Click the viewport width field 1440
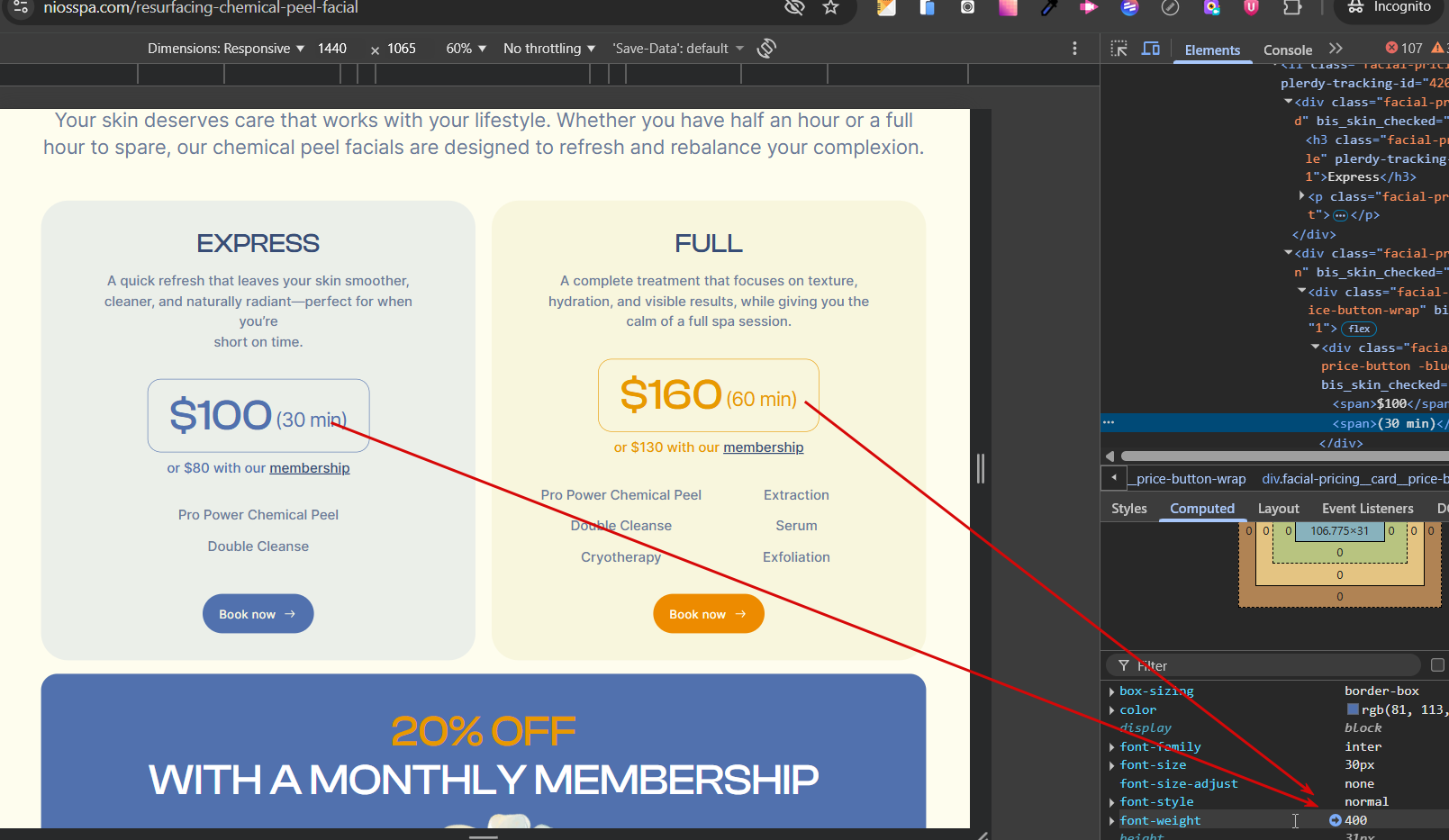 (x=332, y=49)
